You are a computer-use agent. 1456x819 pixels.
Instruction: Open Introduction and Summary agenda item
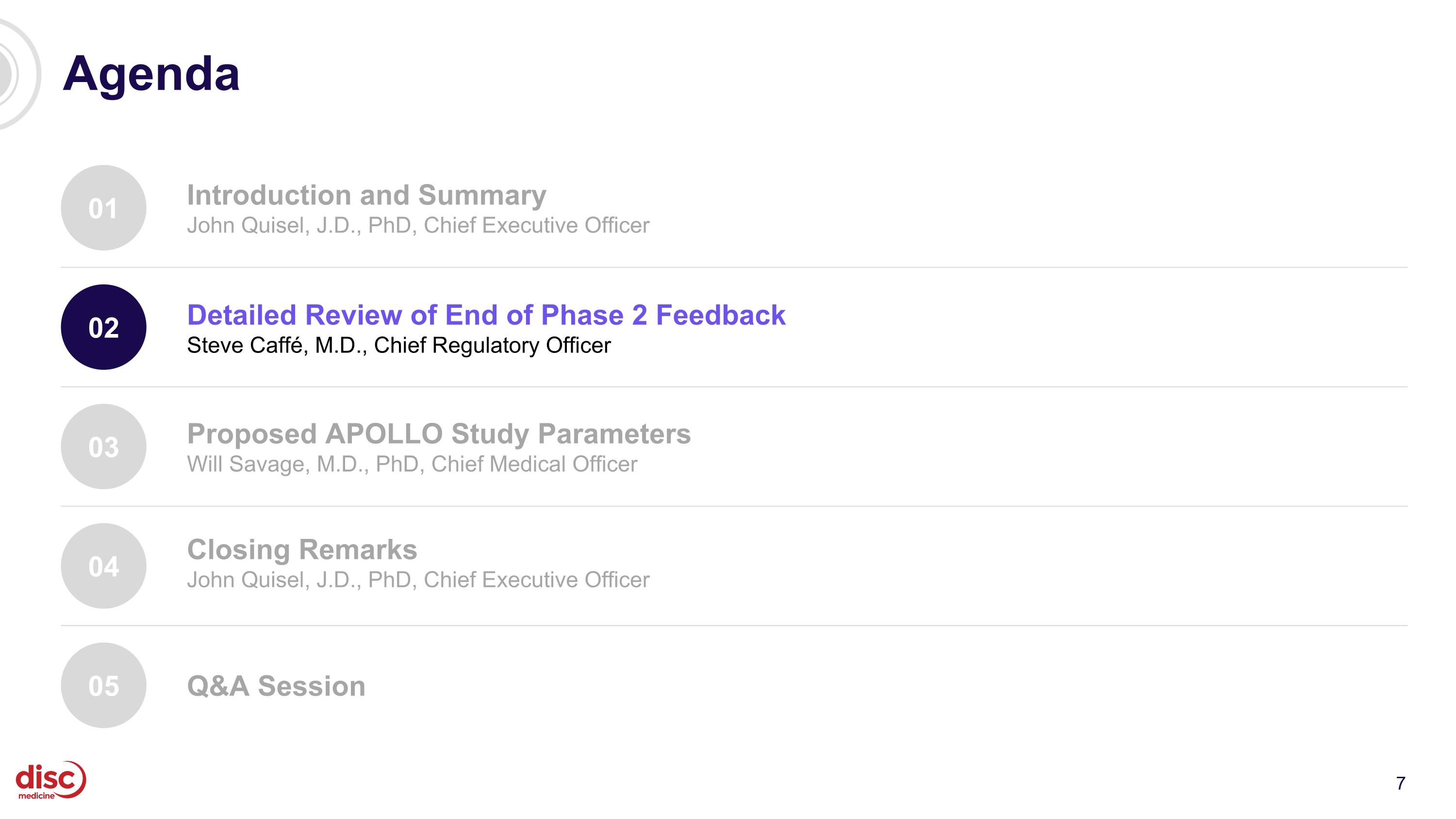tap(366, 195)
